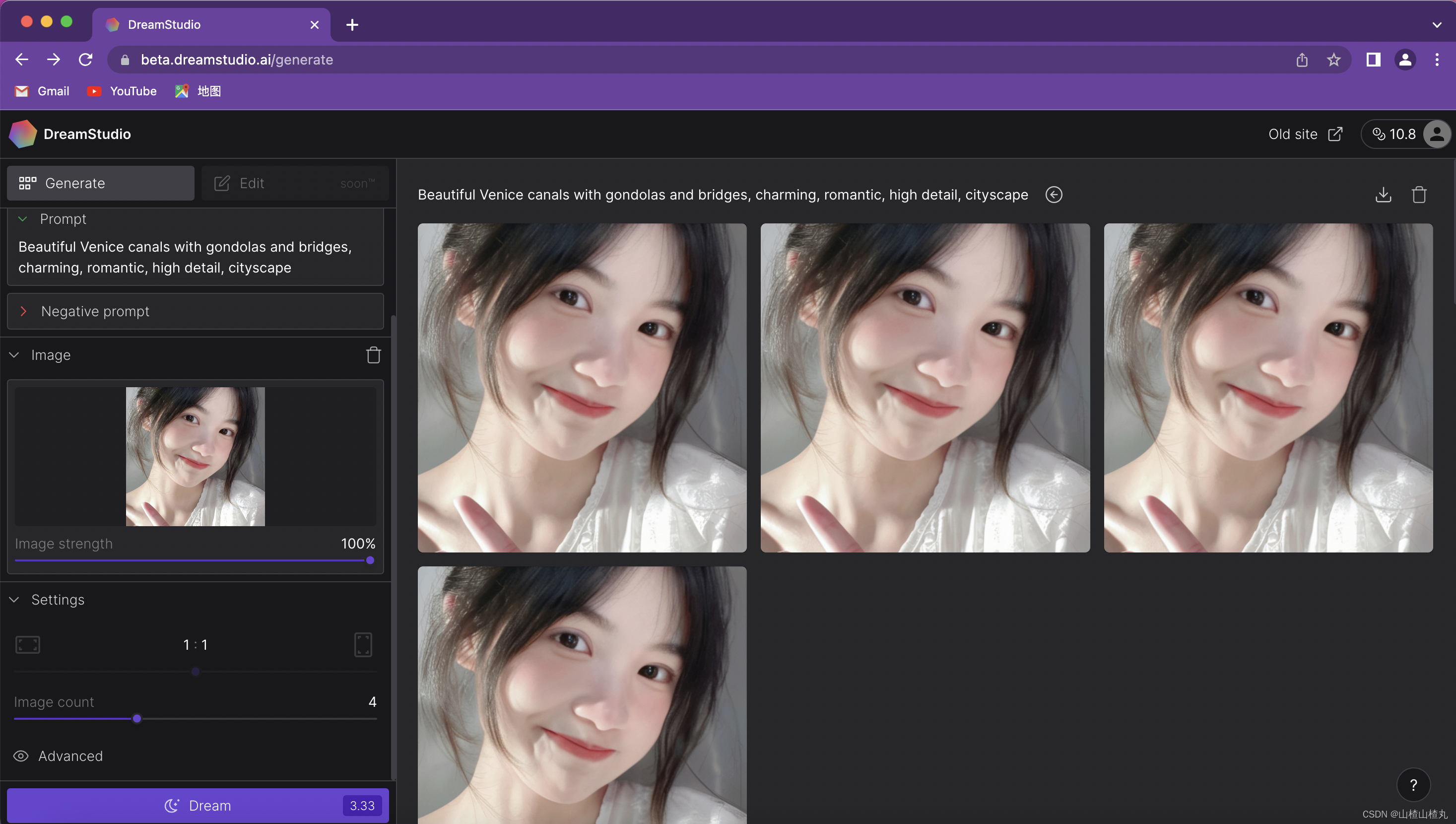Delete the generated image batch
Screen dimensions: 1456x824
point(1419,195)
